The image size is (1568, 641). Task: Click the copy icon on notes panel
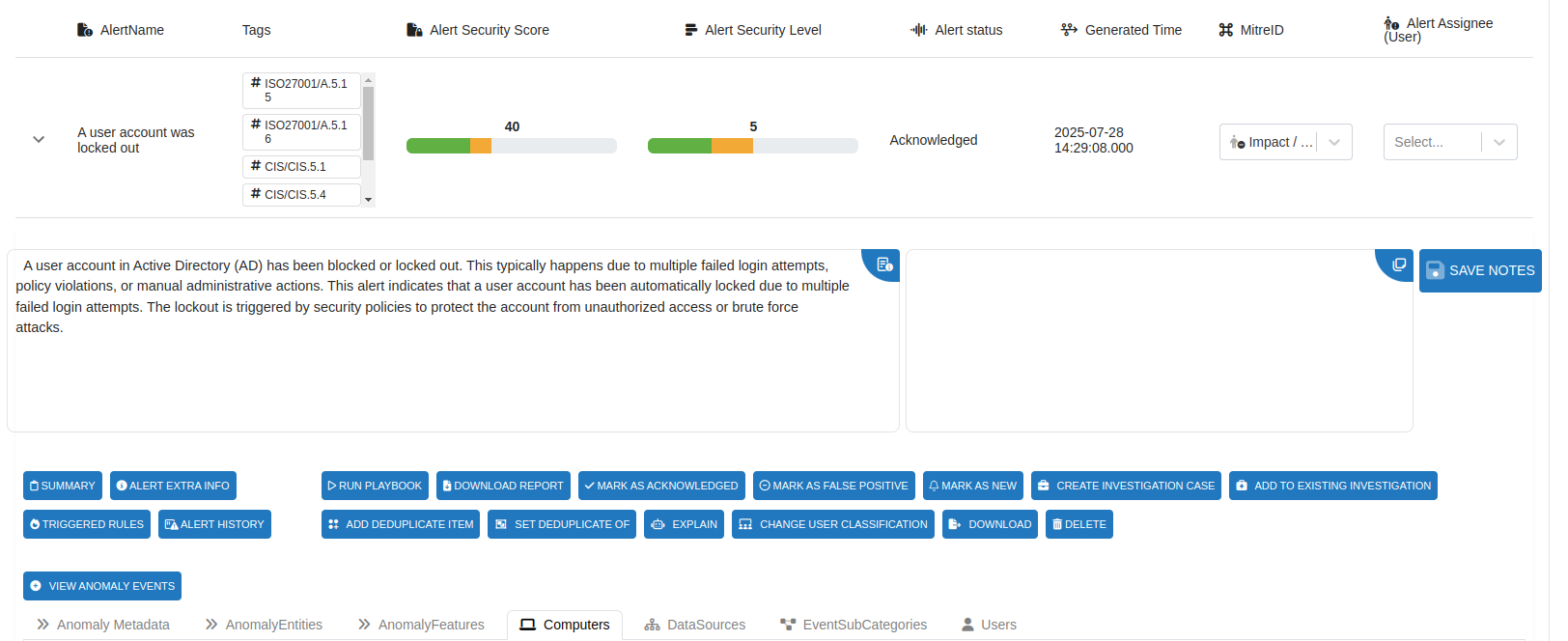pos(1398,265)
